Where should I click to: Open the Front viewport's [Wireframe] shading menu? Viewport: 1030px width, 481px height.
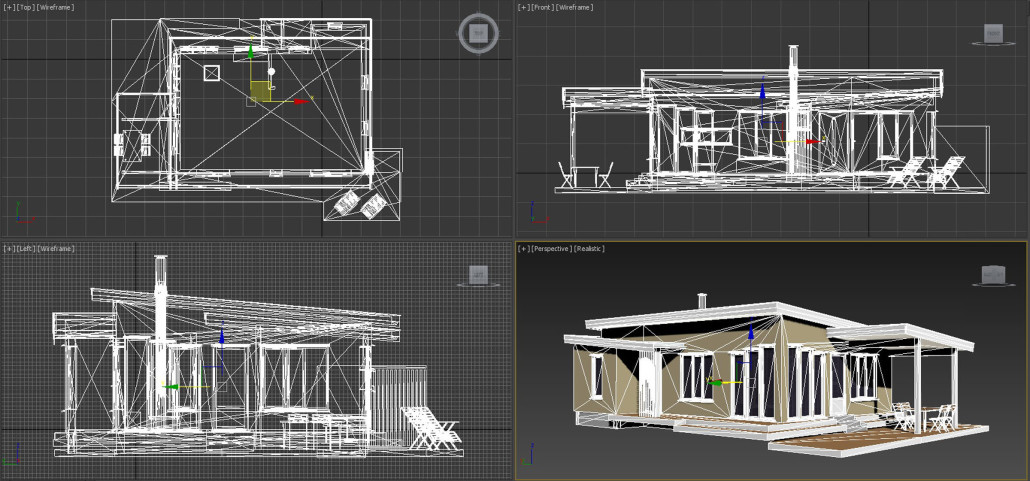coord(573,7)
